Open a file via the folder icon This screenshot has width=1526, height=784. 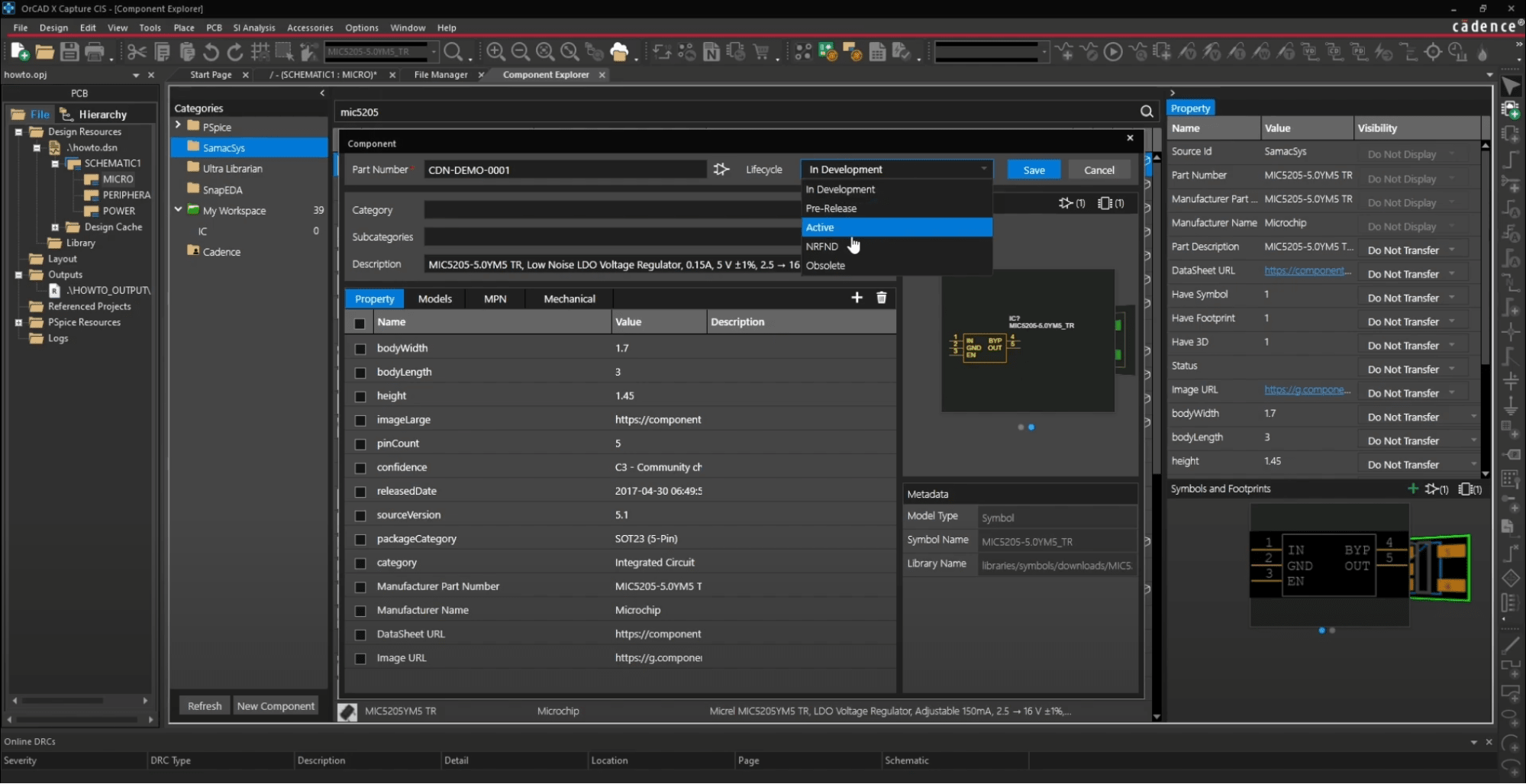45,52
